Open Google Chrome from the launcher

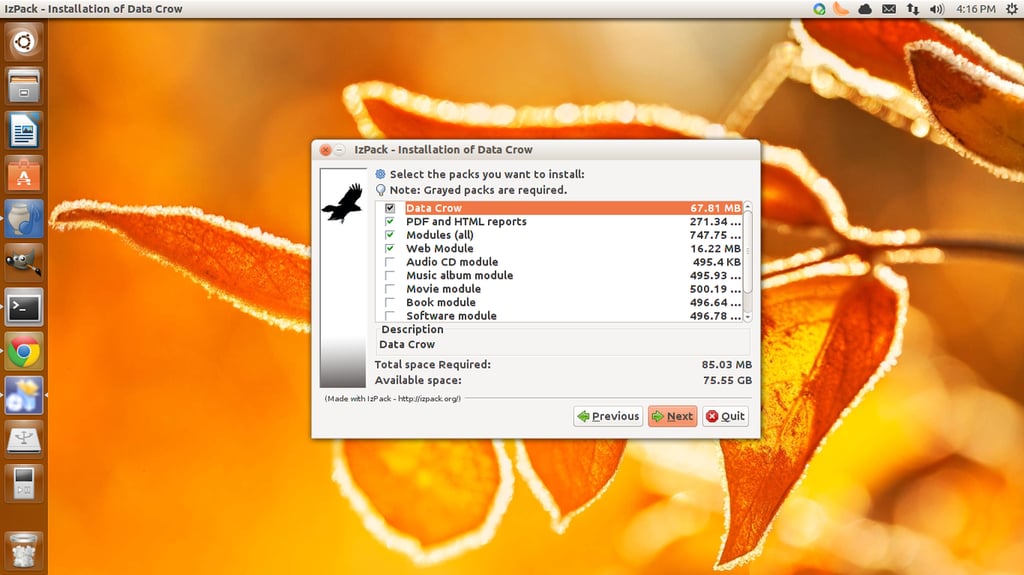(24, 352)
